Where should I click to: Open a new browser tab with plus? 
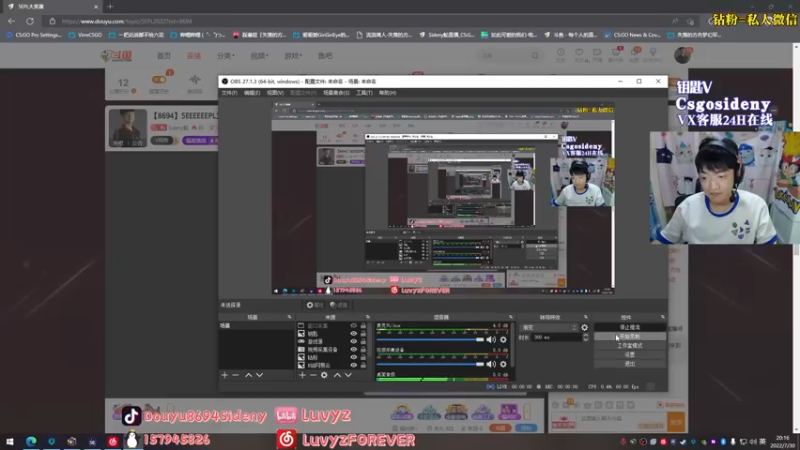point(110,7)
